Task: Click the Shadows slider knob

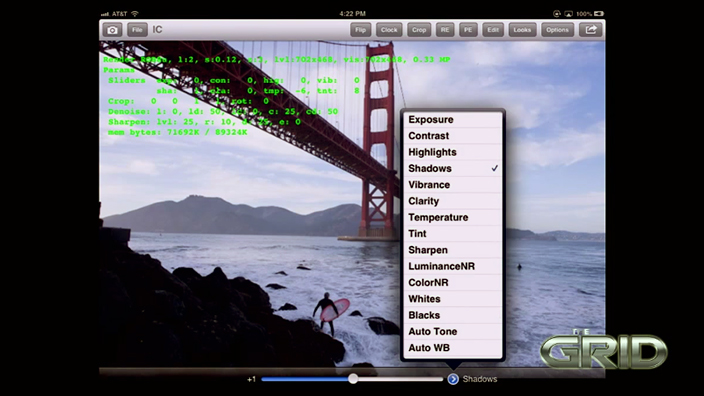Action: click(x=353, y=379)
